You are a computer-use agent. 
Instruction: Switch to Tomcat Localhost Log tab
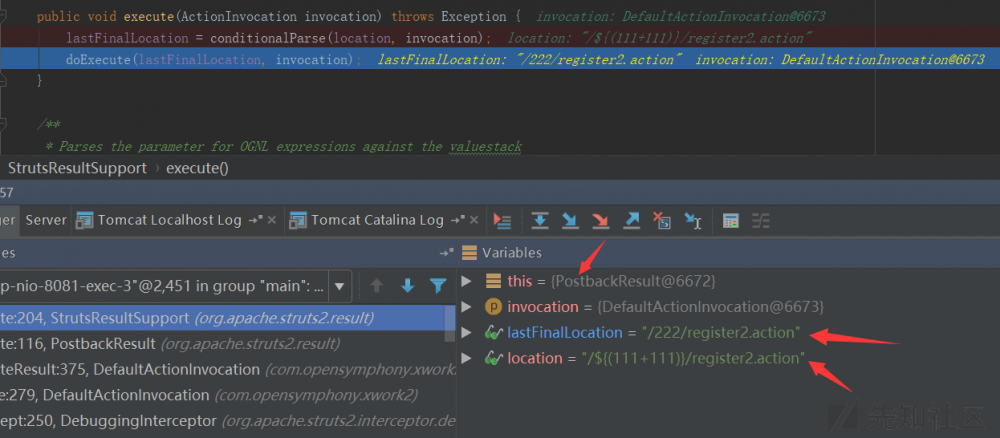click(168, 220)
